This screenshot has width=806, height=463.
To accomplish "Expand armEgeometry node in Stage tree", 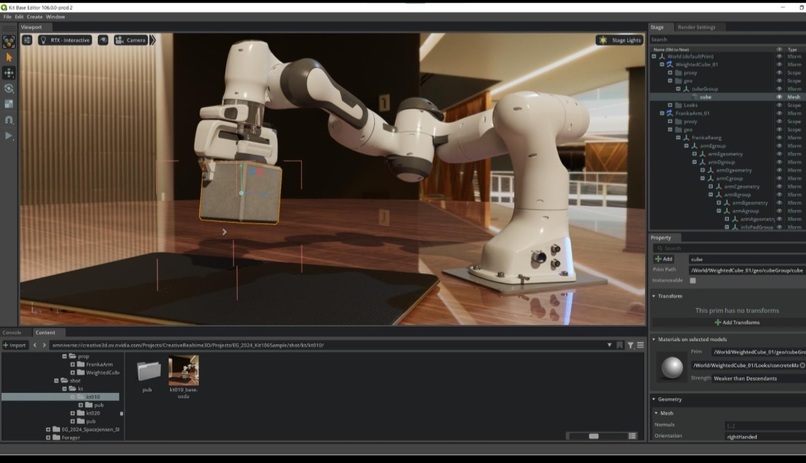I will [x=694, y=154].
